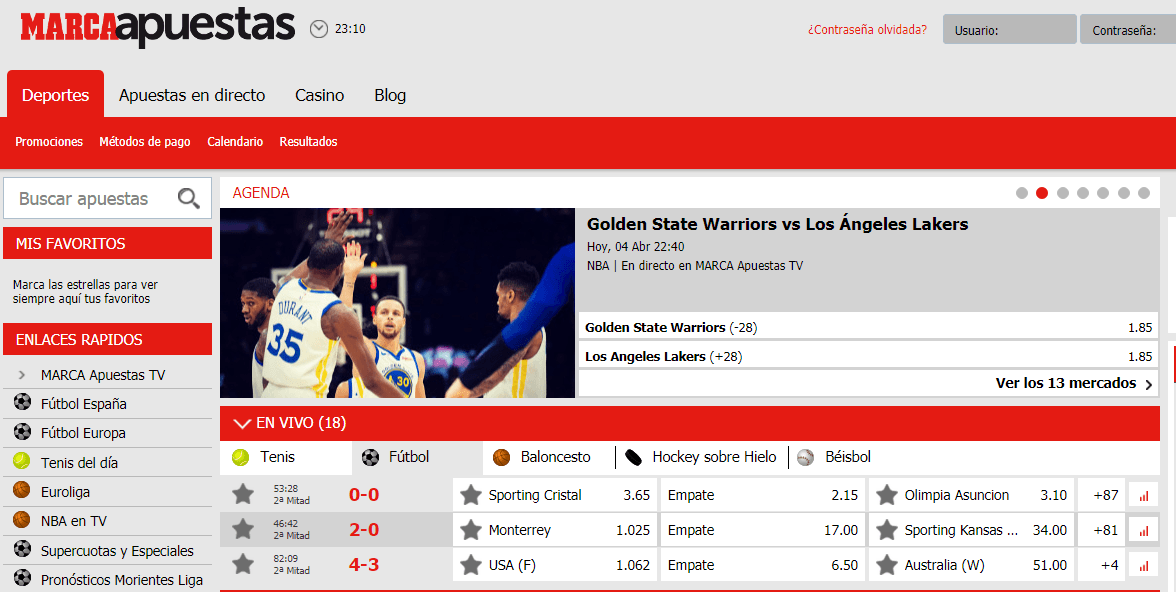Open Métodos de pago link
Viewport: 1176px width, 592px height.
click(x=145, y=142)
